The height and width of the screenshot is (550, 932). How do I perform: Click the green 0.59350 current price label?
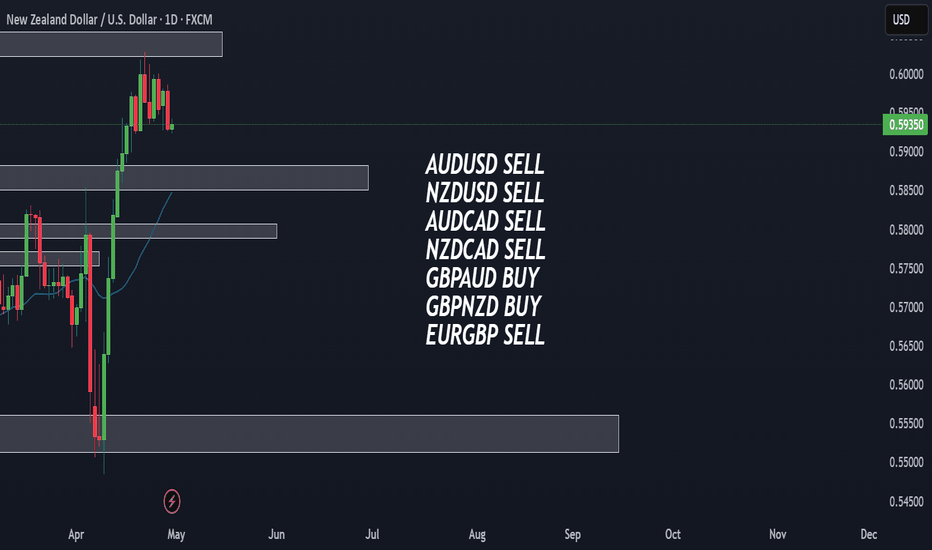905,124
